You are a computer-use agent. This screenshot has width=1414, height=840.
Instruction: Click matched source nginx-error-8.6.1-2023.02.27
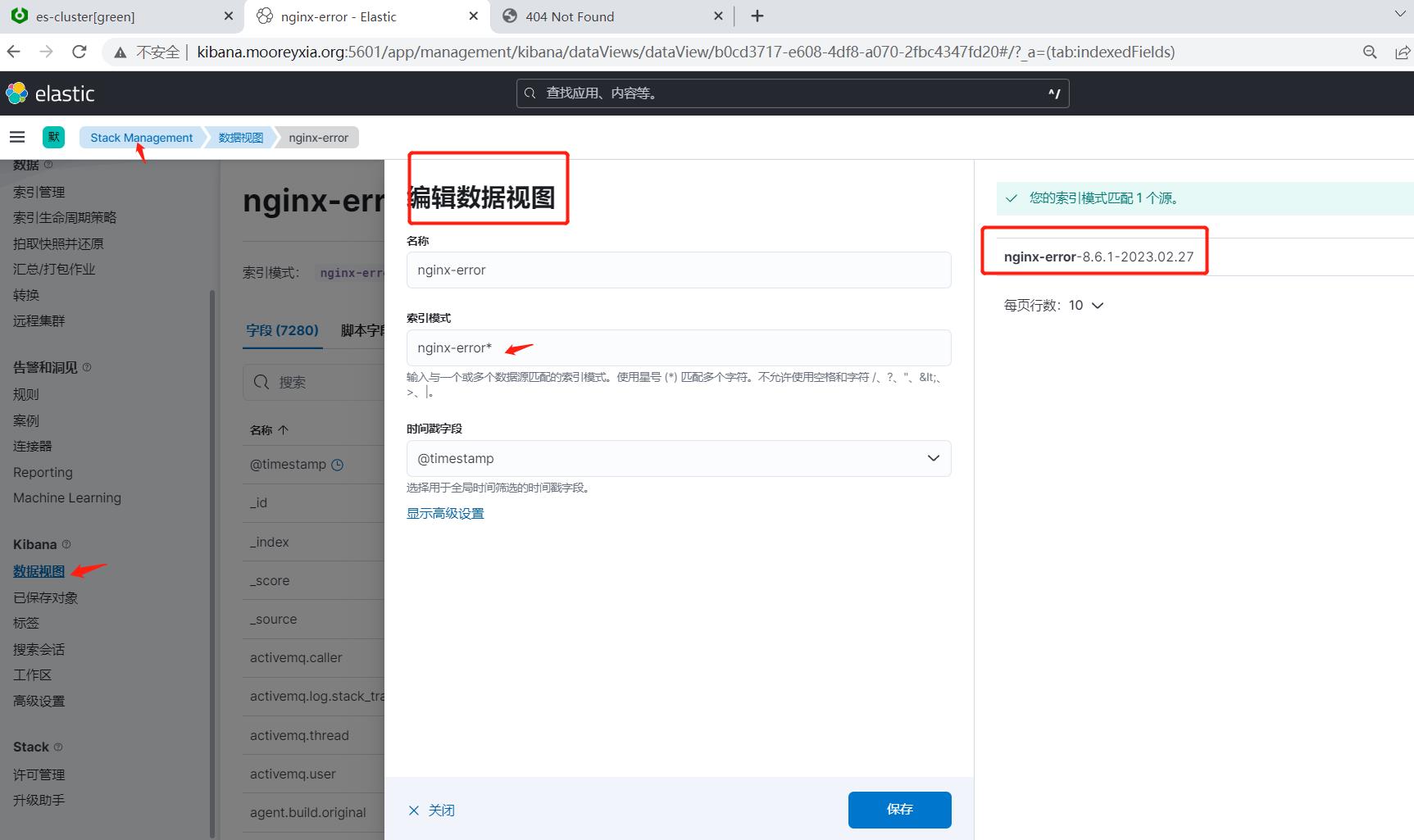[1098, 257]
